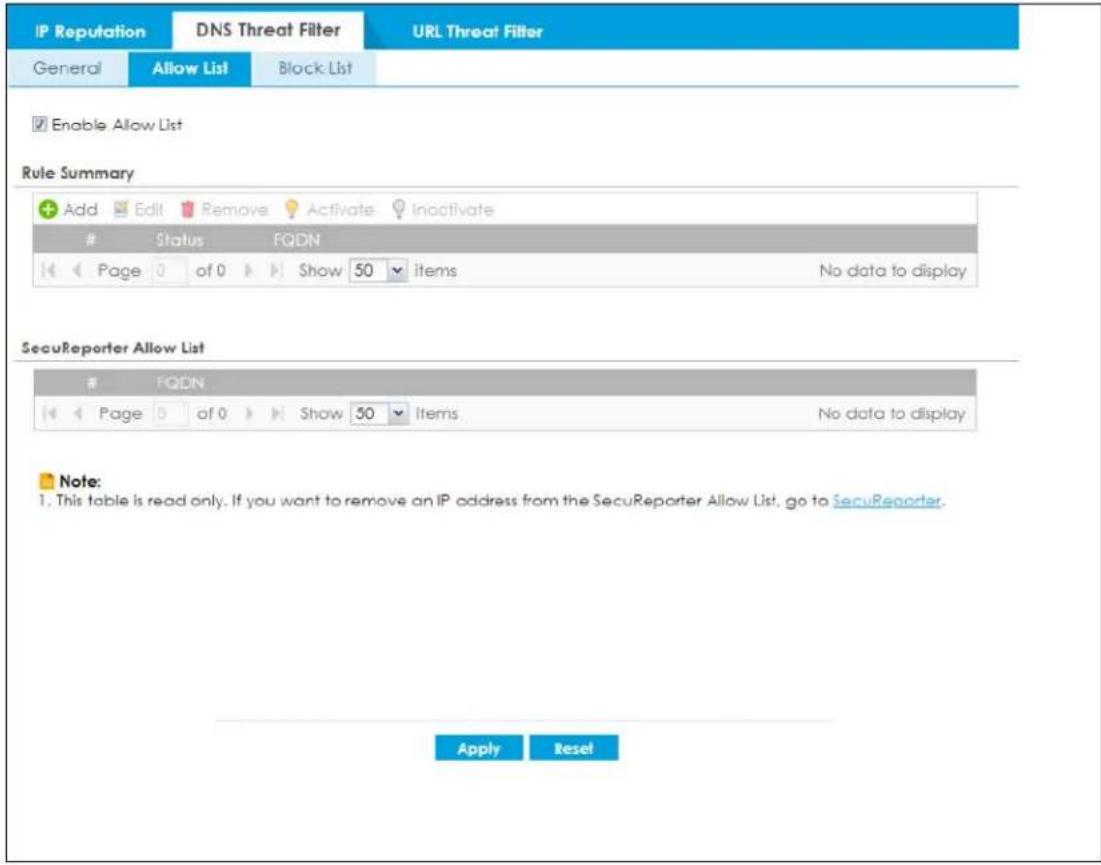The image size is (1101, 865).
Task: Click the SecuReporter Allow List heading text
Action: [x=112, y=348]
